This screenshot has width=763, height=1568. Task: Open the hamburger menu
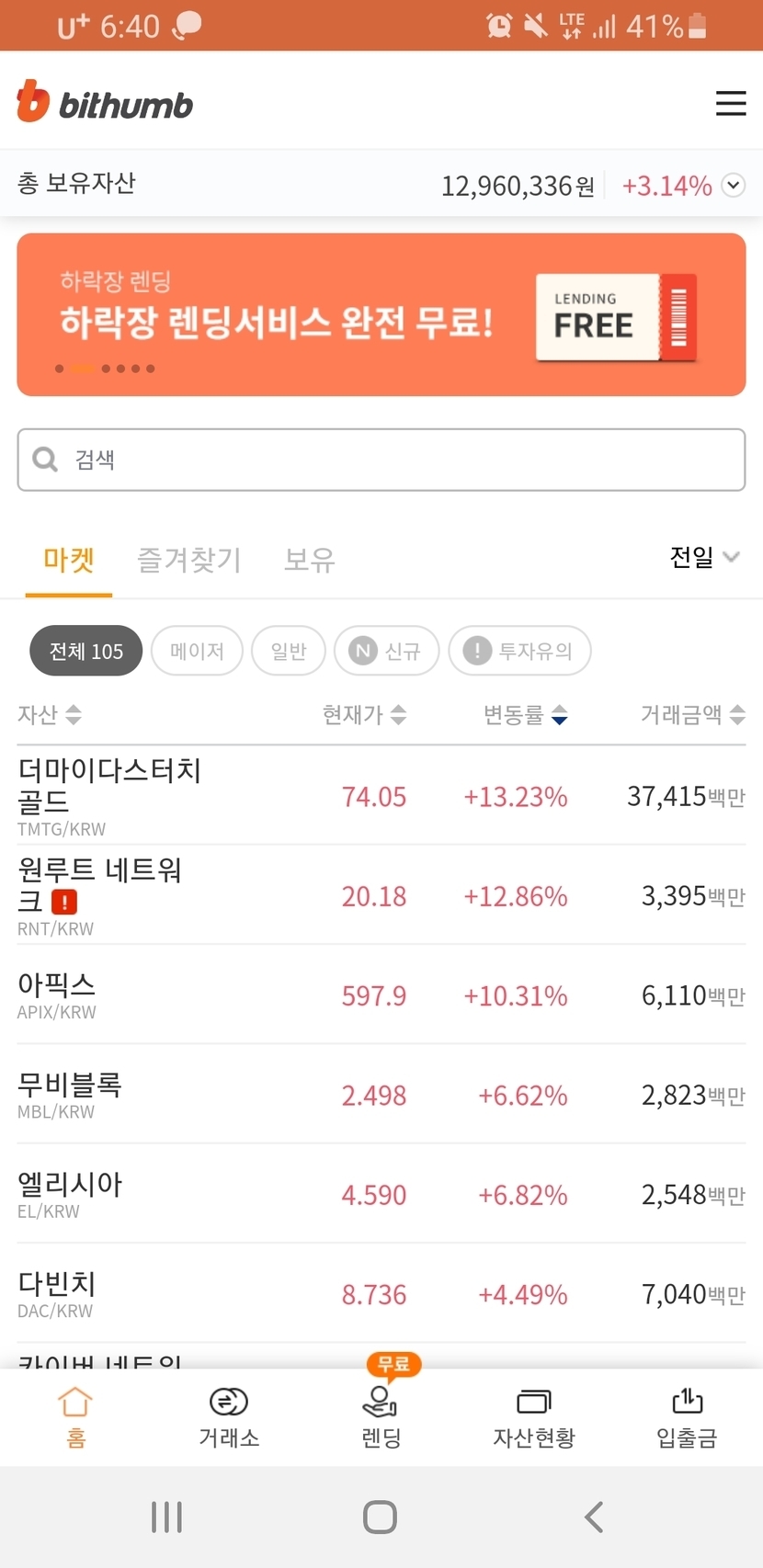point(730,103)
